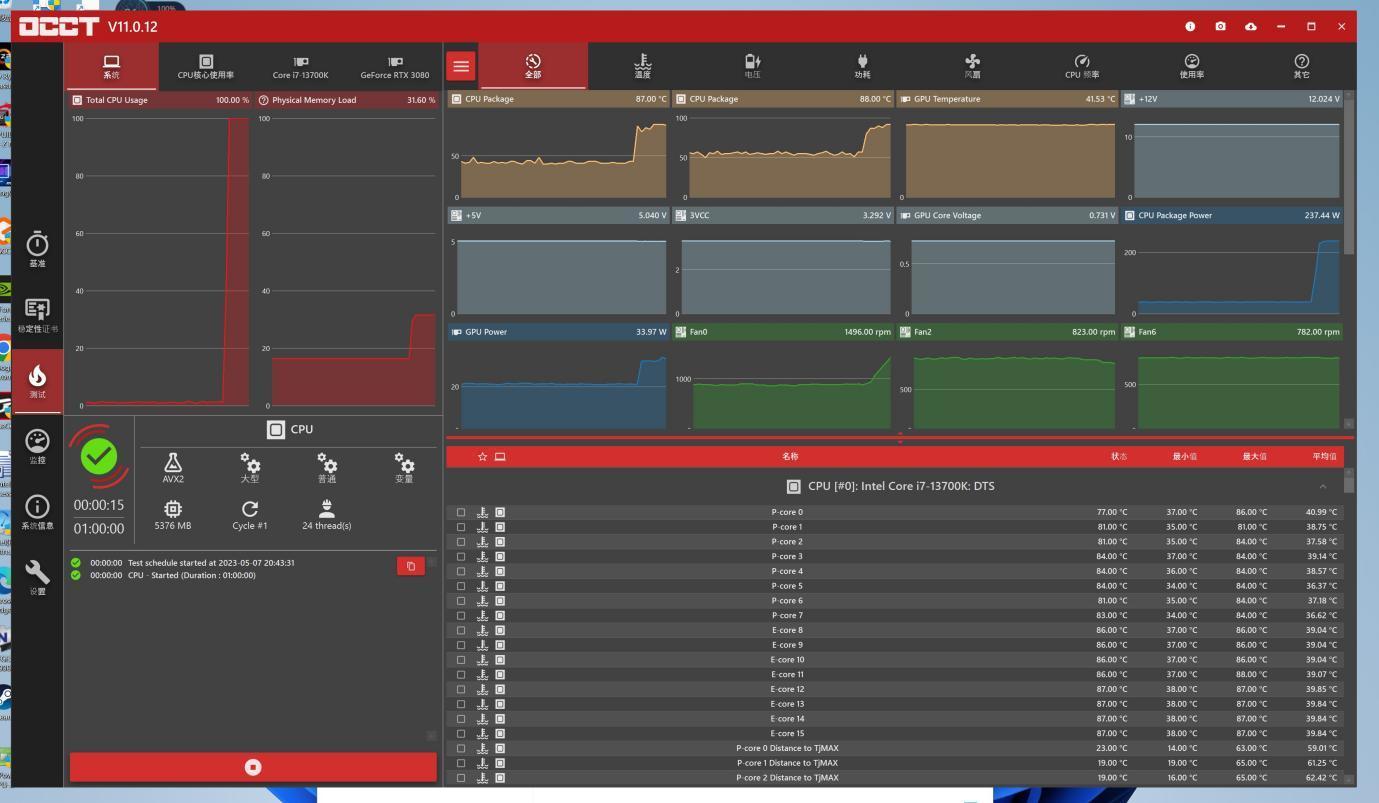Open the 监控 monitoring section

37,447
